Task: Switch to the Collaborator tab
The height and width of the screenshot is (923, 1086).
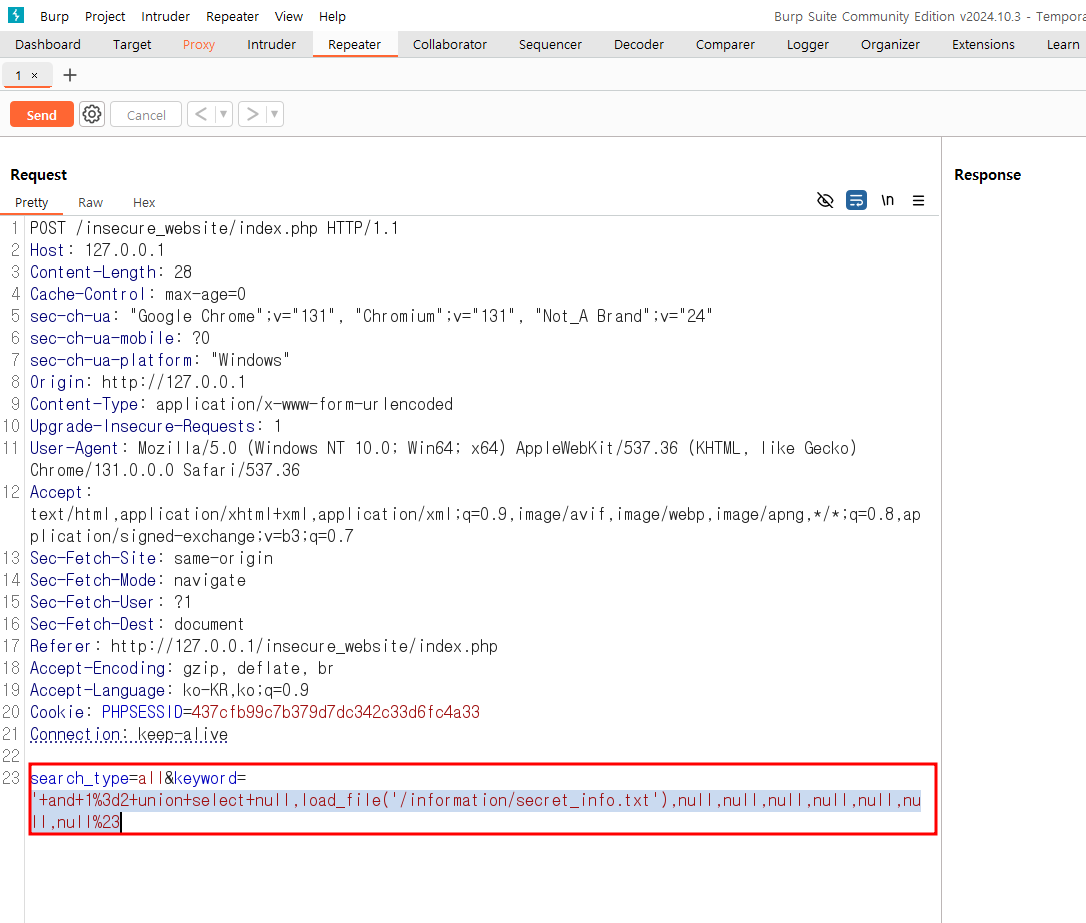Action: 449,44
